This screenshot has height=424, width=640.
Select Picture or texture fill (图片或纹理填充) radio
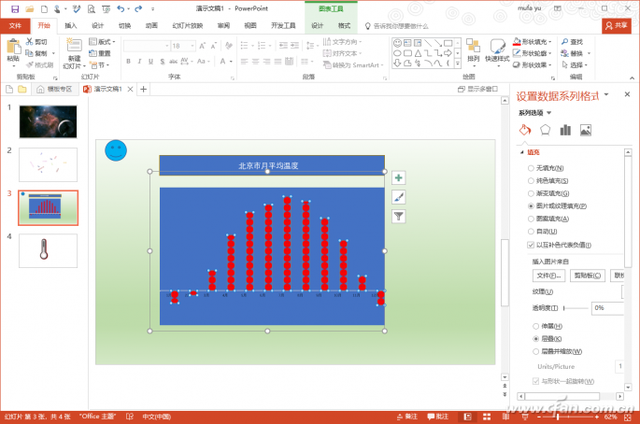(x=531, y=206)
